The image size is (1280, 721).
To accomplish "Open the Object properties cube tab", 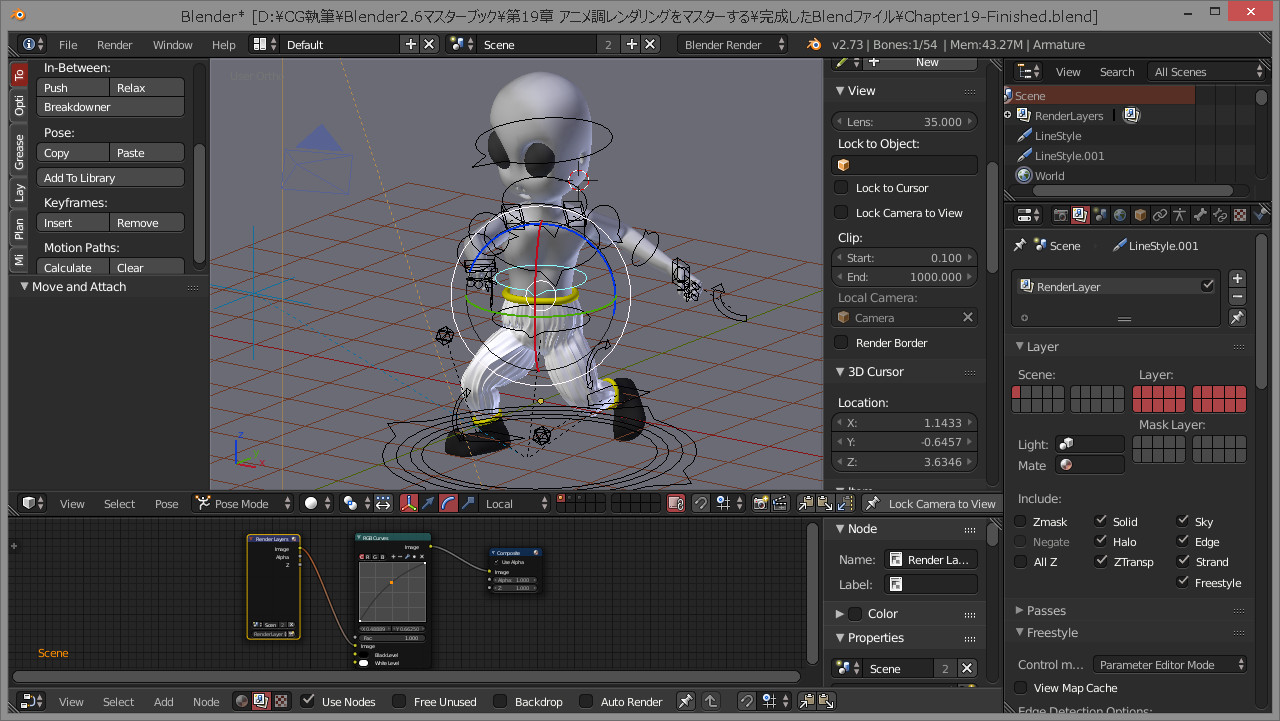I will [1140, 215].
